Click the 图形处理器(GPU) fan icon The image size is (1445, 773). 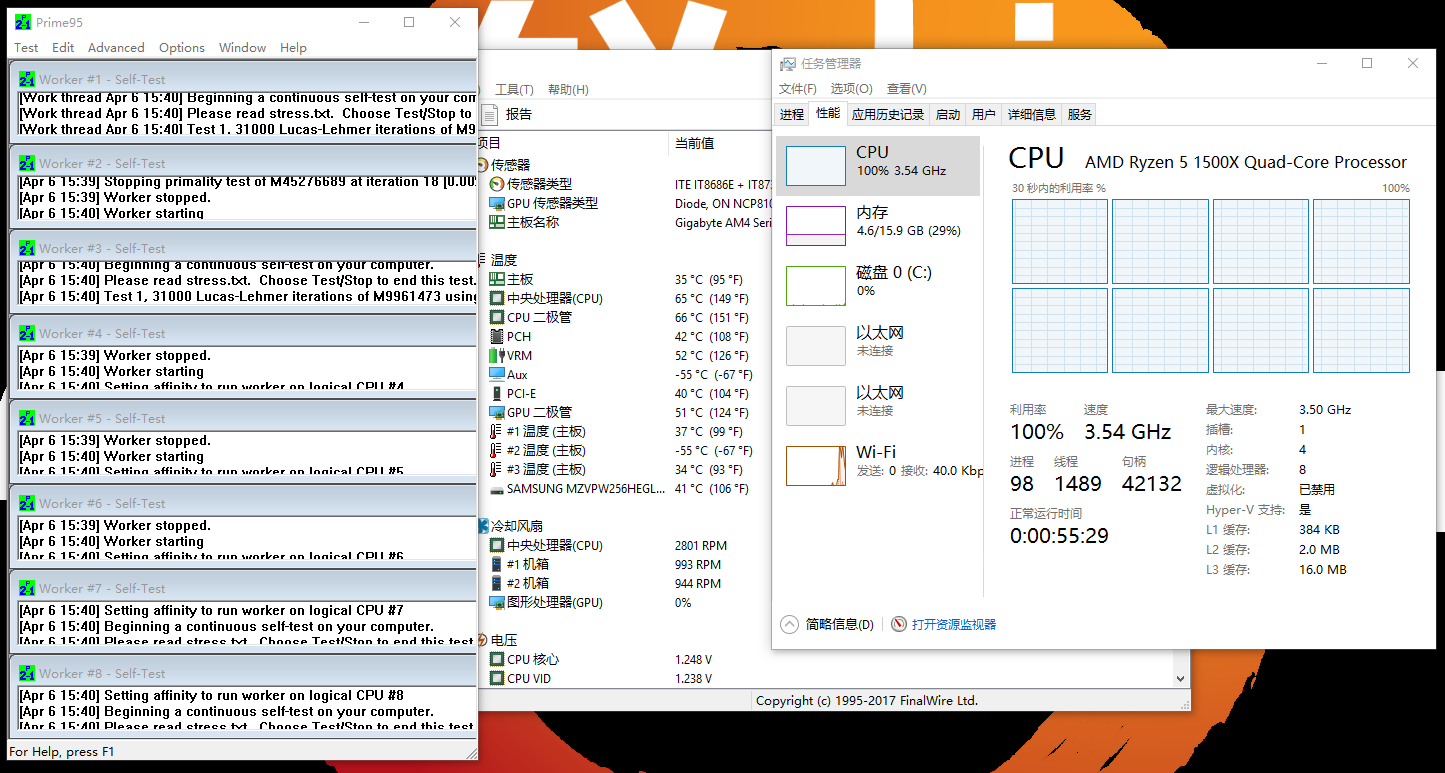point(497,602)
